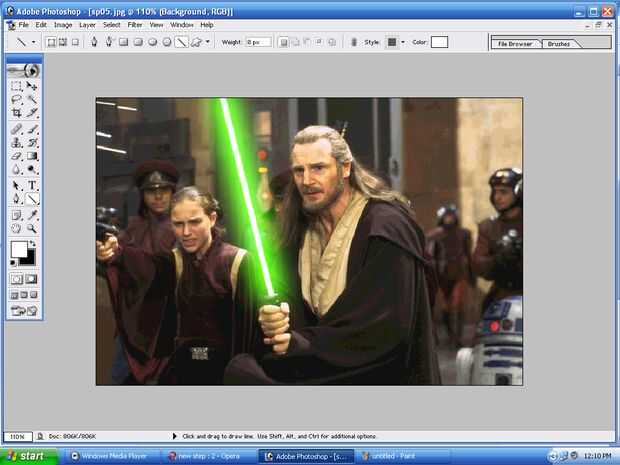Select the Crop tool
620x465 pixels.
pyautogui.click(x=16, y=113)
